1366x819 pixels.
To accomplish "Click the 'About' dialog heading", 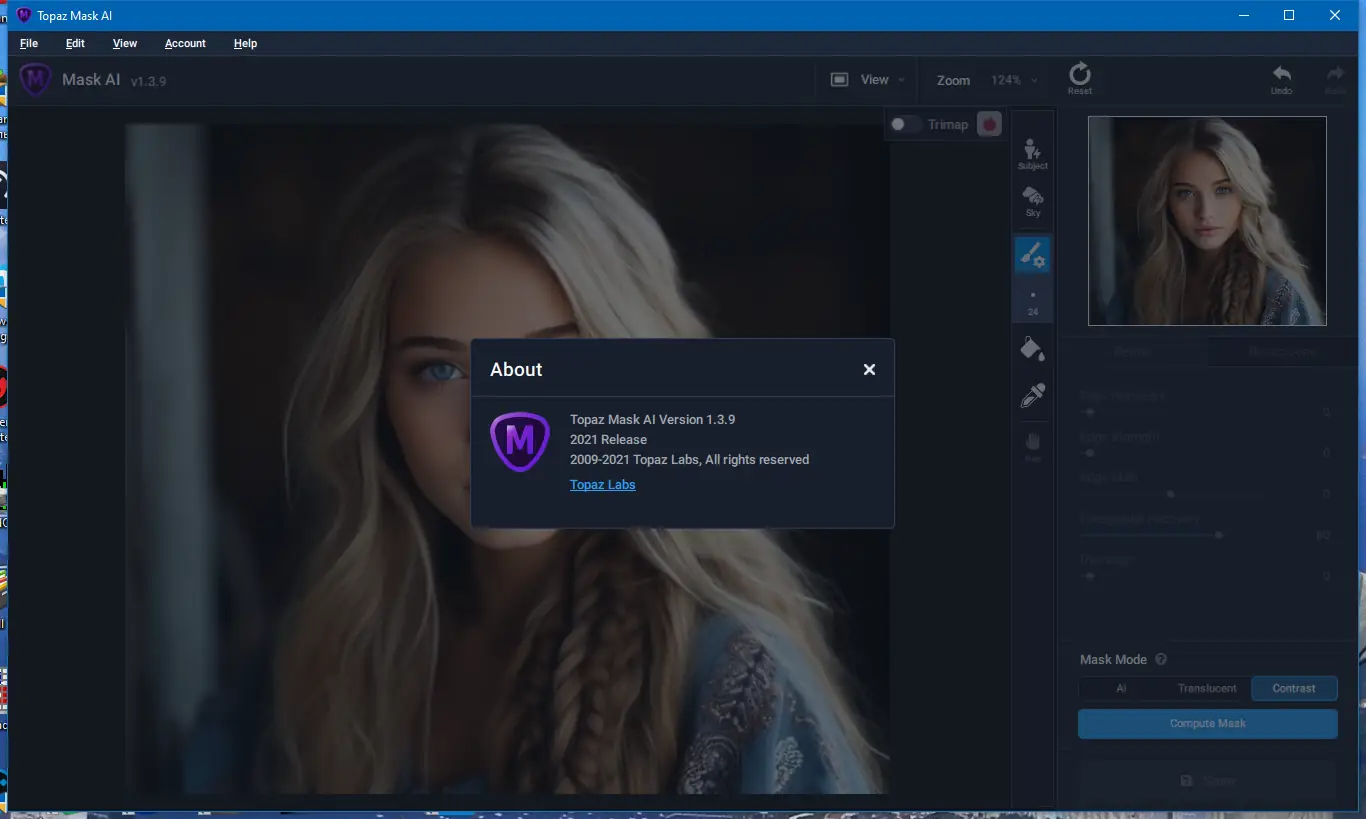I will point(516,369).
